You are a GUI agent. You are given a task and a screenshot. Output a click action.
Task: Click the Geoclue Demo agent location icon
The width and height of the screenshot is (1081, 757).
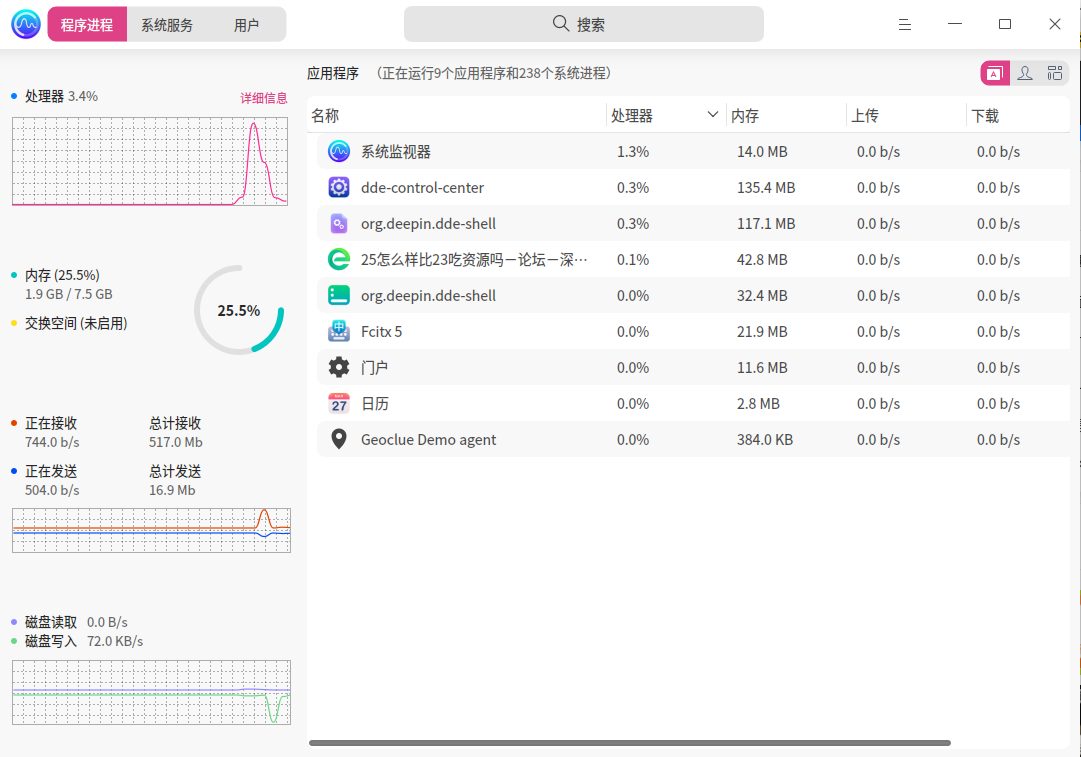tap(339, 439)
